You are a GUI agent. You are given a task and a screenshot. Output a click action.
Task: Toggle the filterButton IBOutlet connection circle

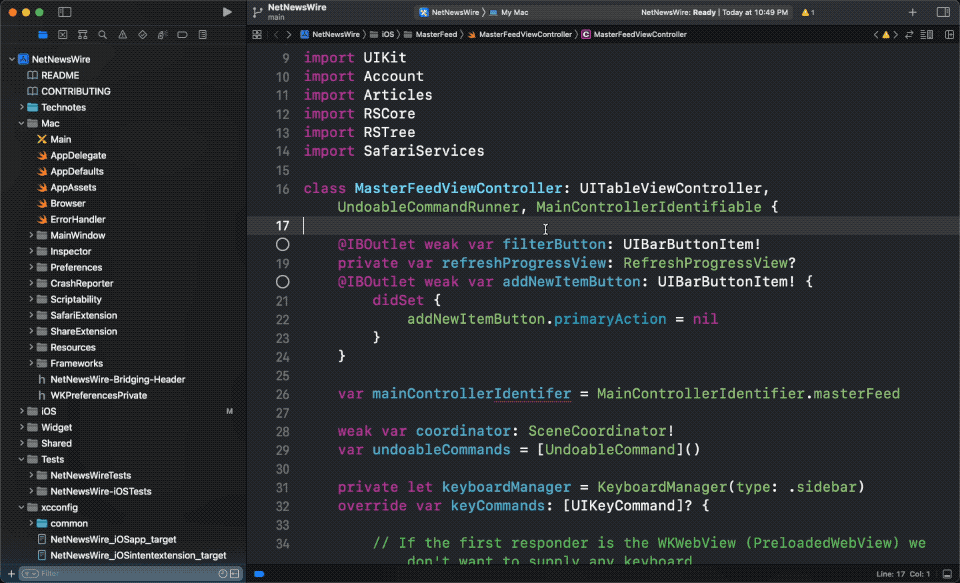[x=283, y=244]
